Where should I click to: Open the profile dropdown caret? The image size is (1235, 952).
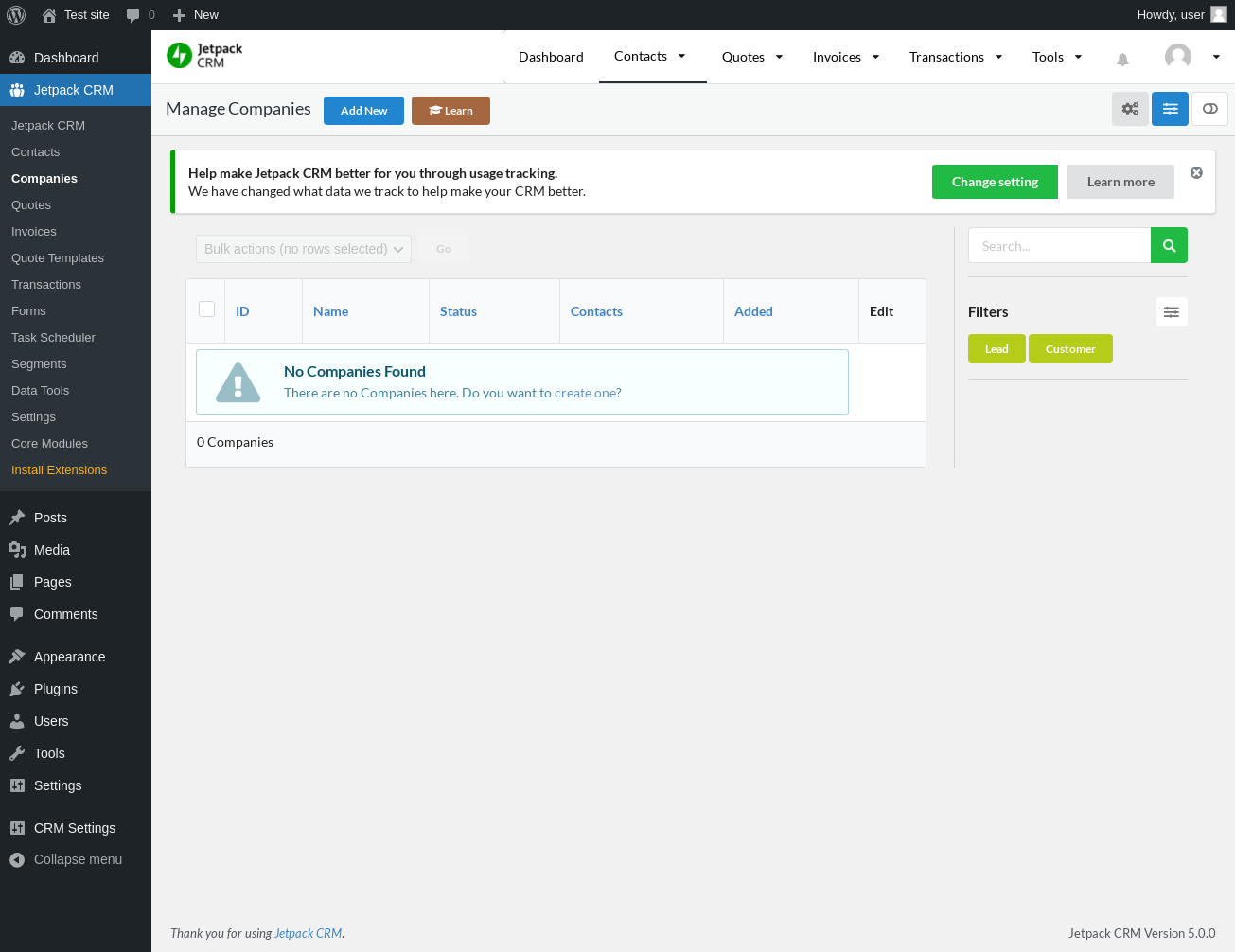point(1216,57)
